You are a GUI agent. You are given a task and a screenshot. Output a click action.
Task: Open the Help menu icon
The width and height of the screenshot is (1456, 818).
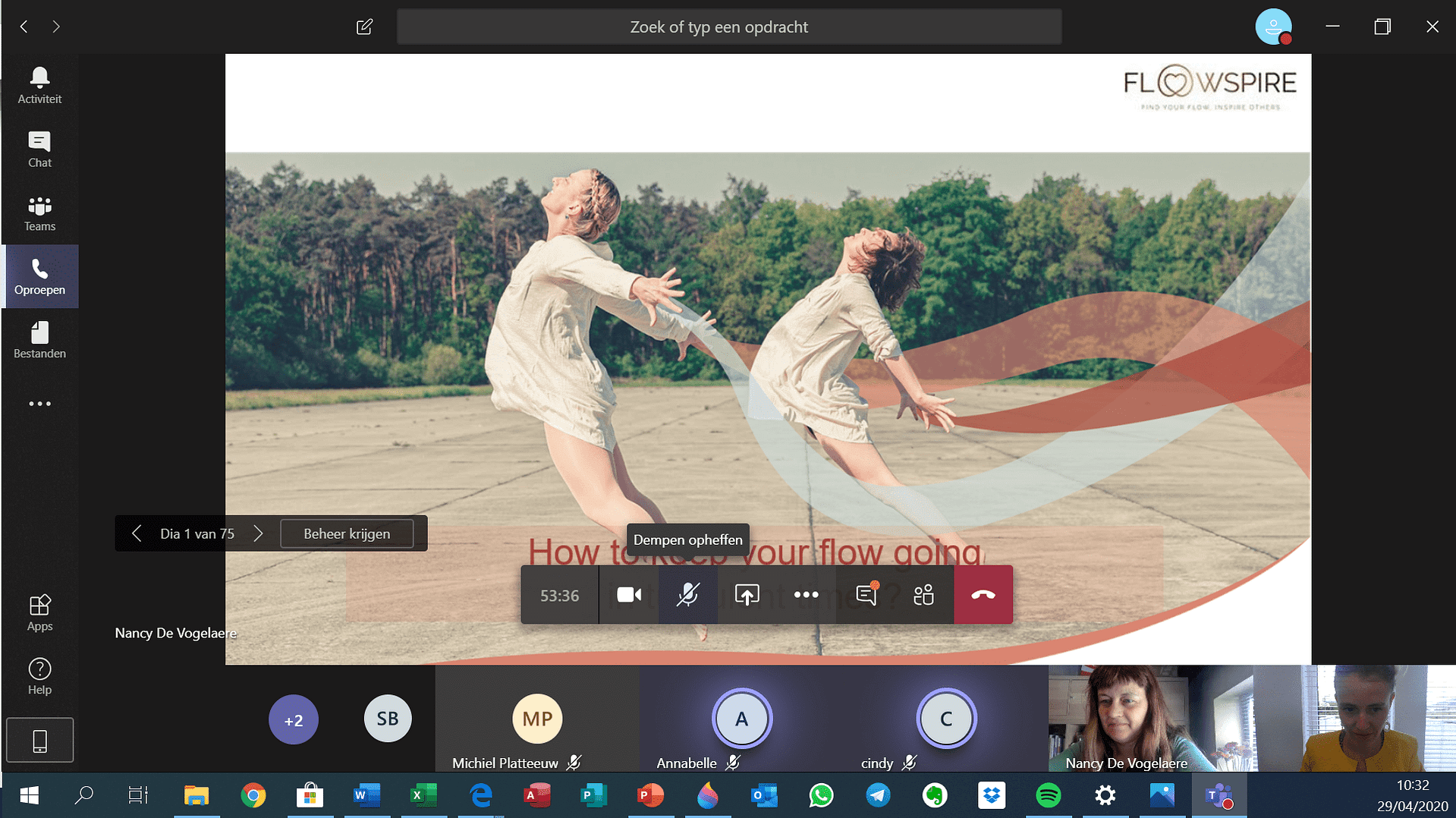point(39,676)
